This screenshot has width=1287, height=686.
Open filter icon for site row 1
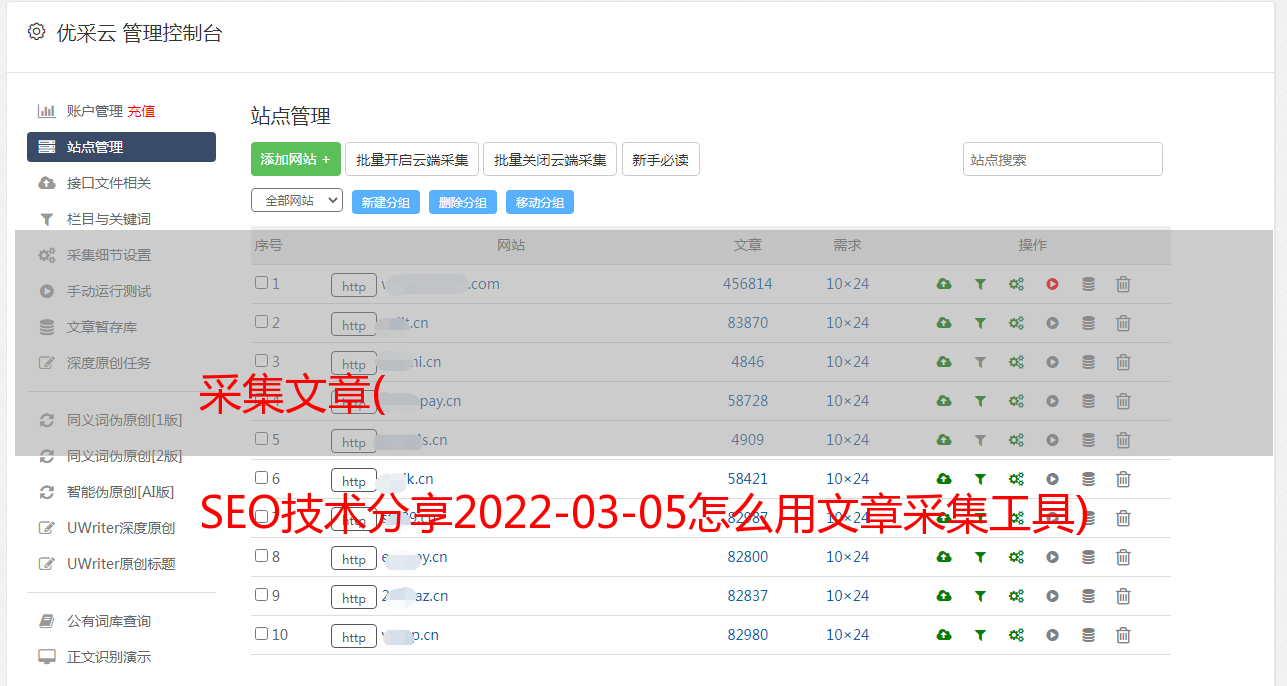pos(980,284)
